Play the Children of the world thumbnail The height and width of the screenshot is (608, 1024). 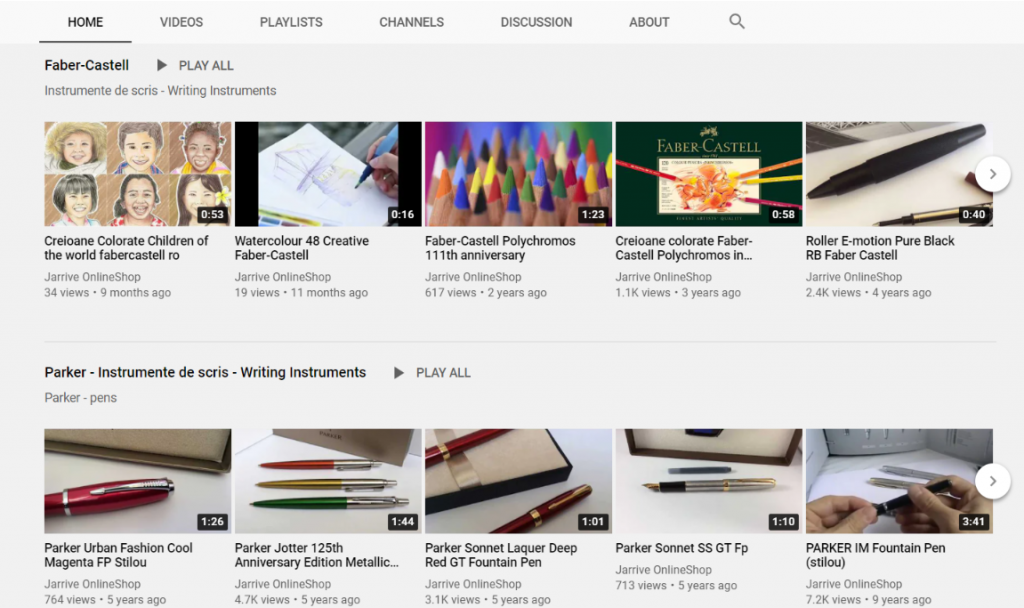[x=138, y=174]
